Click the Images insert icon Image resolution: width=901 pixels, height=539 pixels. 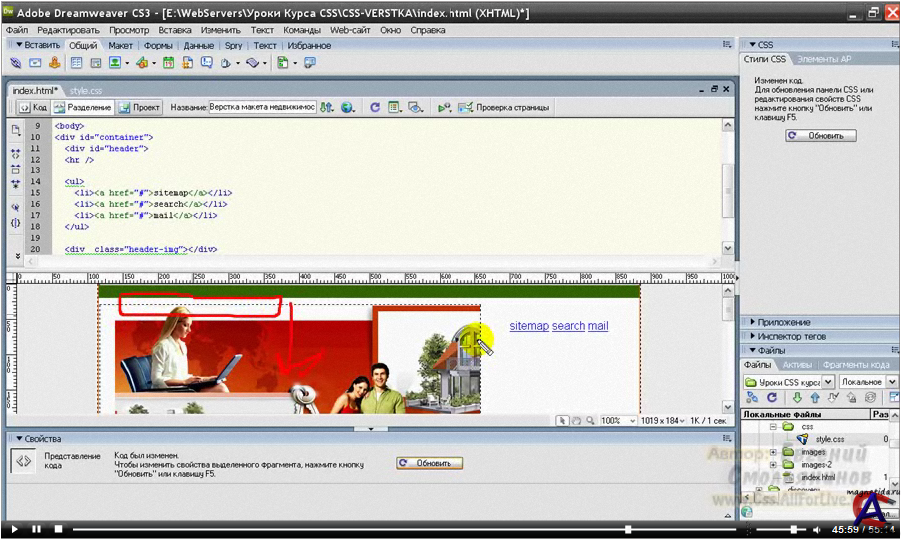click(115, 63)
